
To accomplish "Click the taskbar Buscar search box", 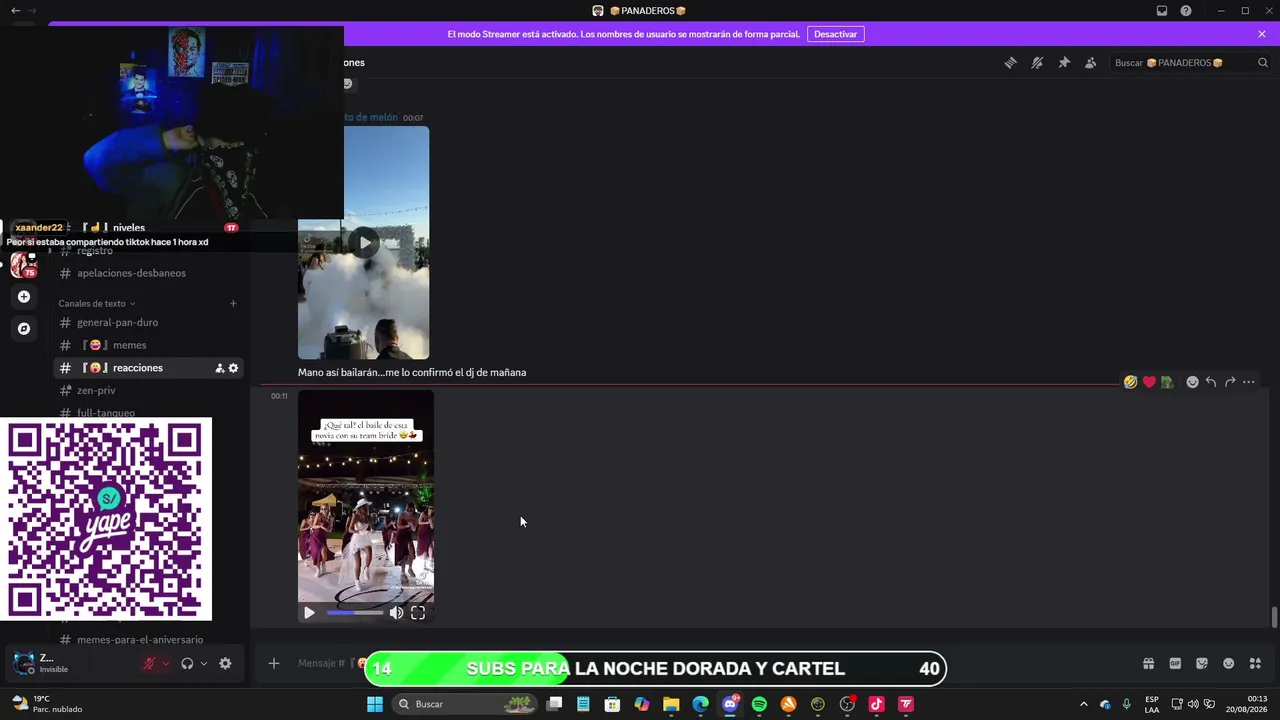I will (x=465, y=704).
